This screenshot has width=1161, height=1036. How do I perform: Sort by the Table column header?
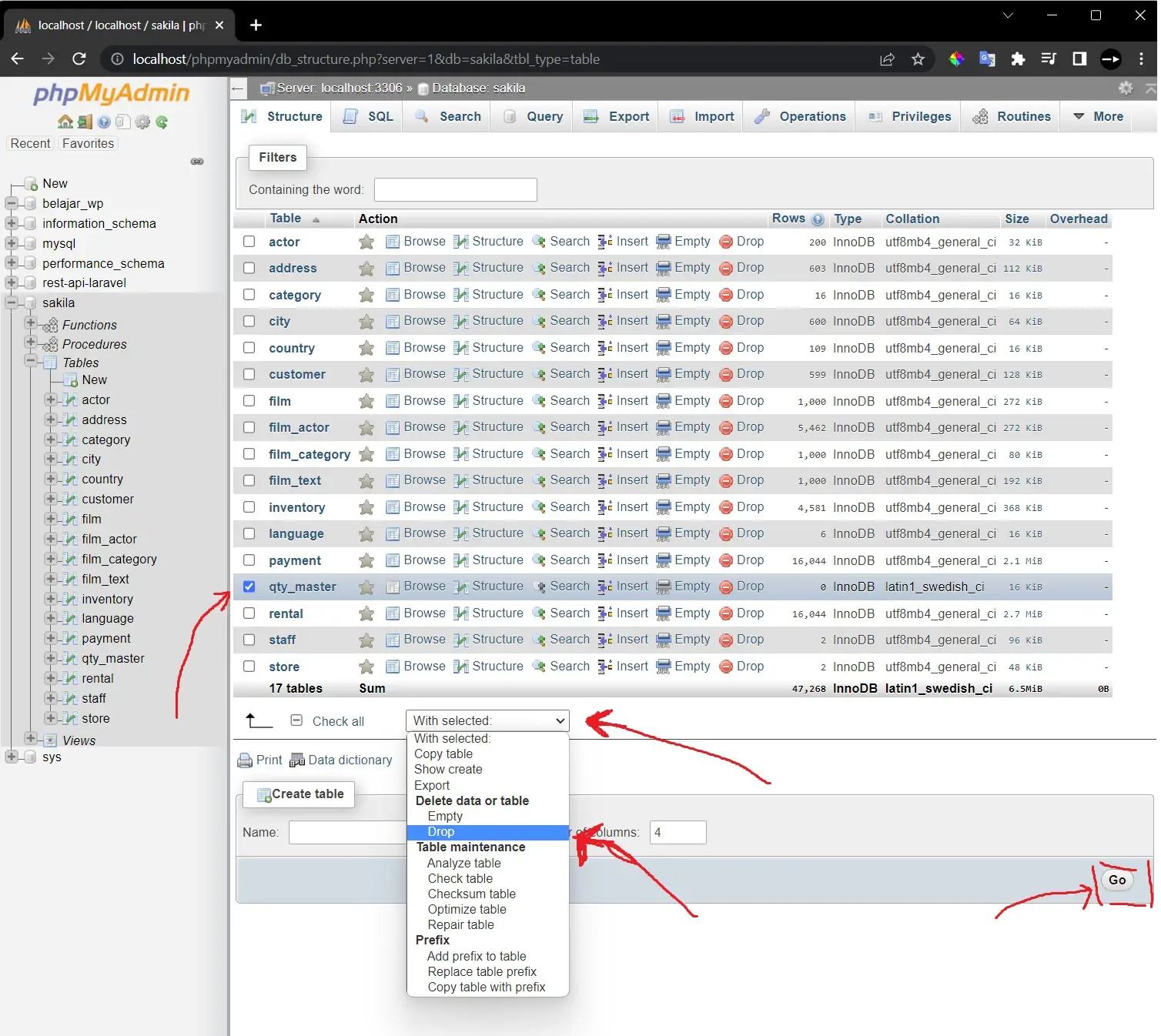pos(286,219)
